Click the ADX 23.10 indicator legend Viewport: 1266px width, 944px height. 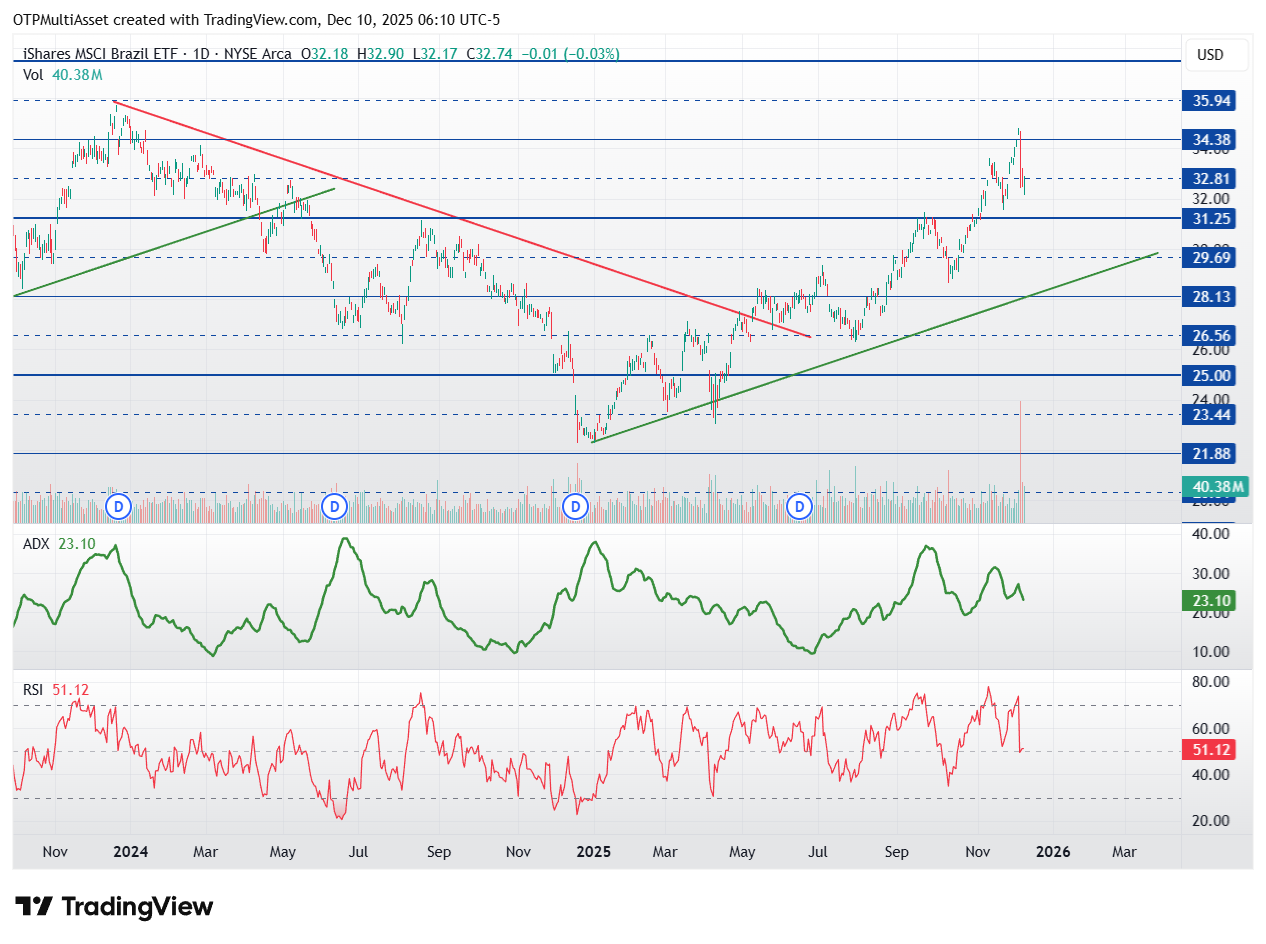click(x=60, y=544)
